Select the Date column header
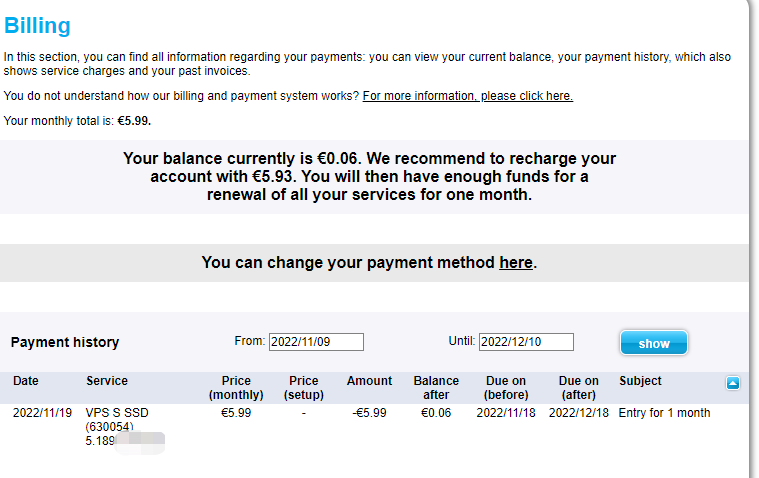 click(x=26, y=381)
